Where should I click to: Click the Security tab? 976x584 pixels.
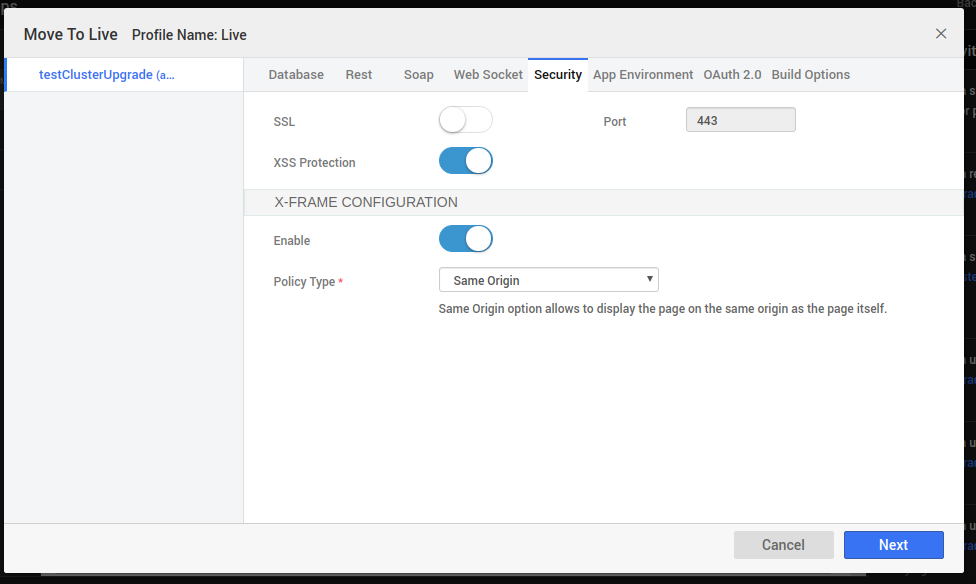point(557,75)
